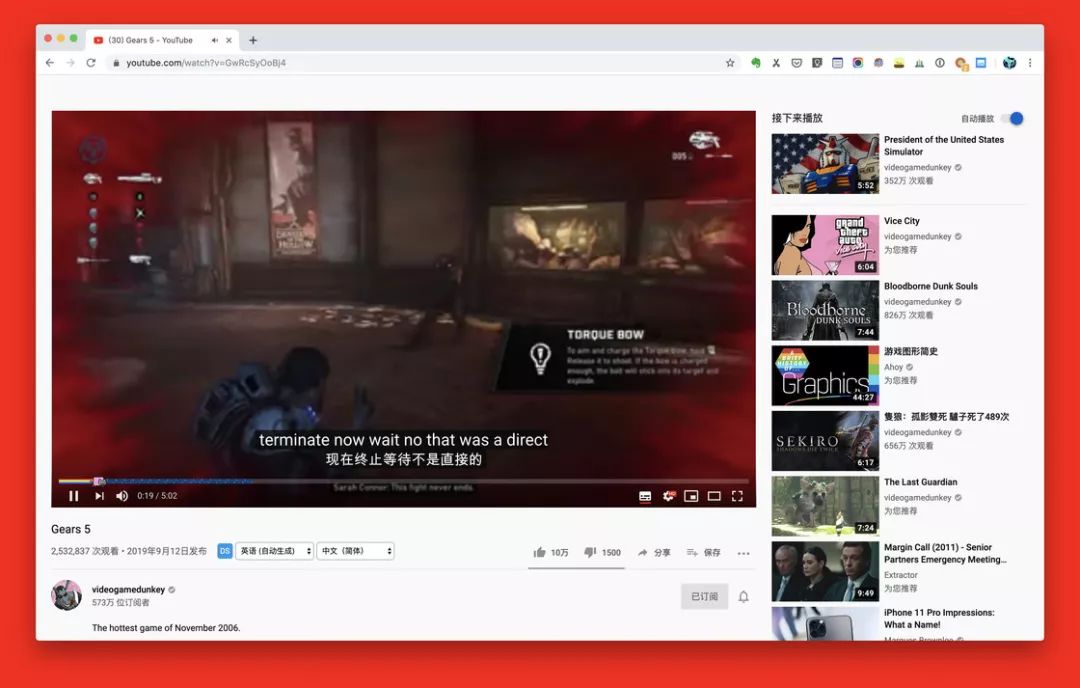This screenshot has height=688, width=1080.
Task: Open the 游戏图形简史 Graphics thumbnail
Action: click(x=825, y=375)
